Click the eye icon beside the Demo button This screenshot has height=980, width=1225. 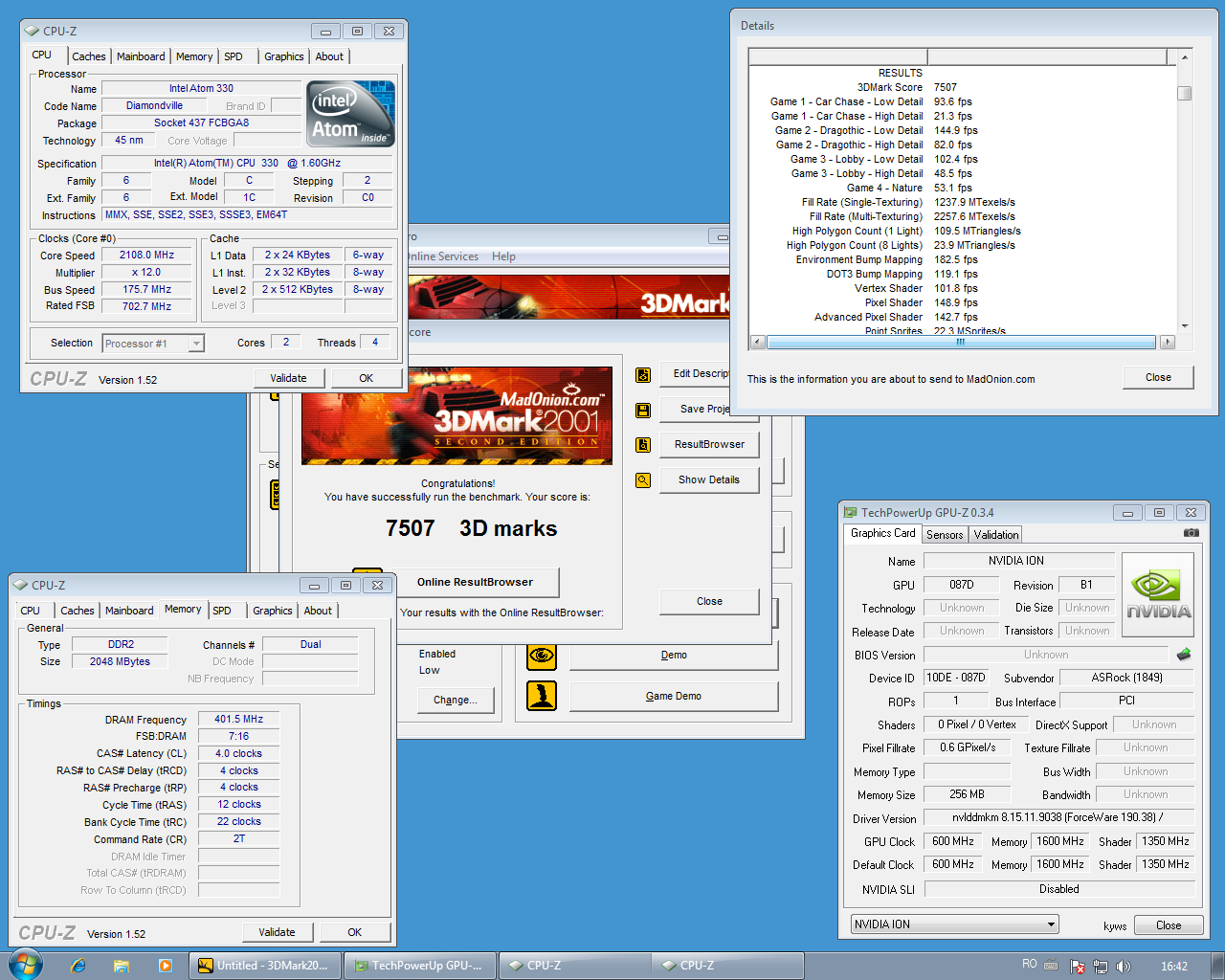542,656
